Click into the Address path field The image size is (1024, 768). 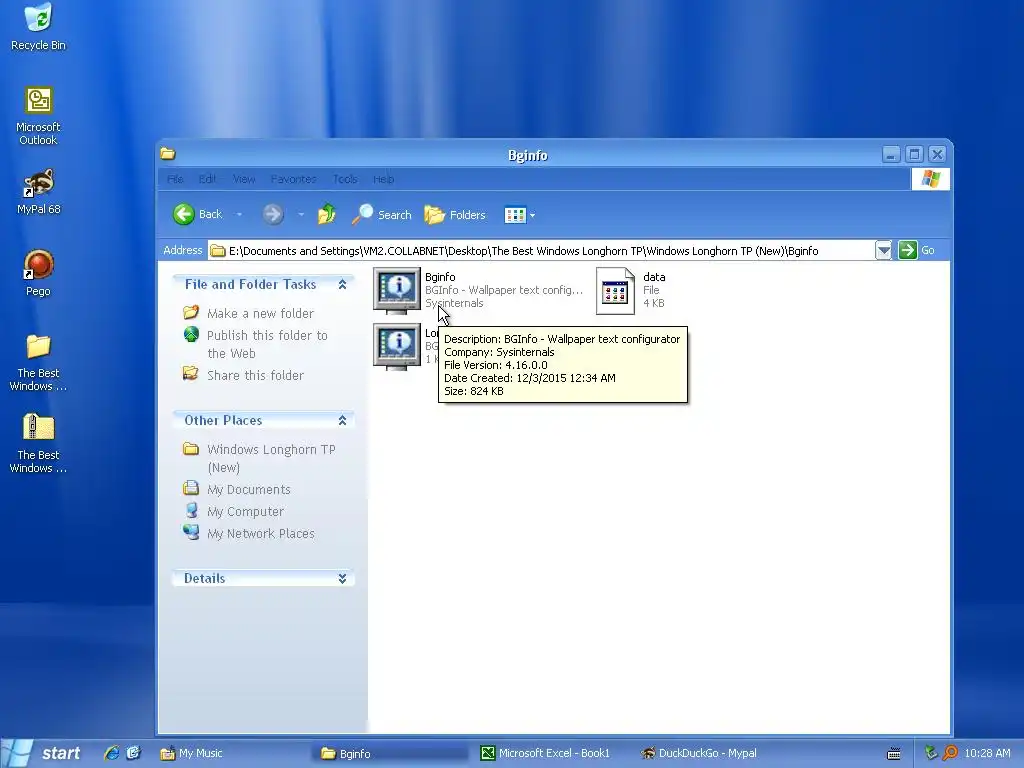coord(542,251)
